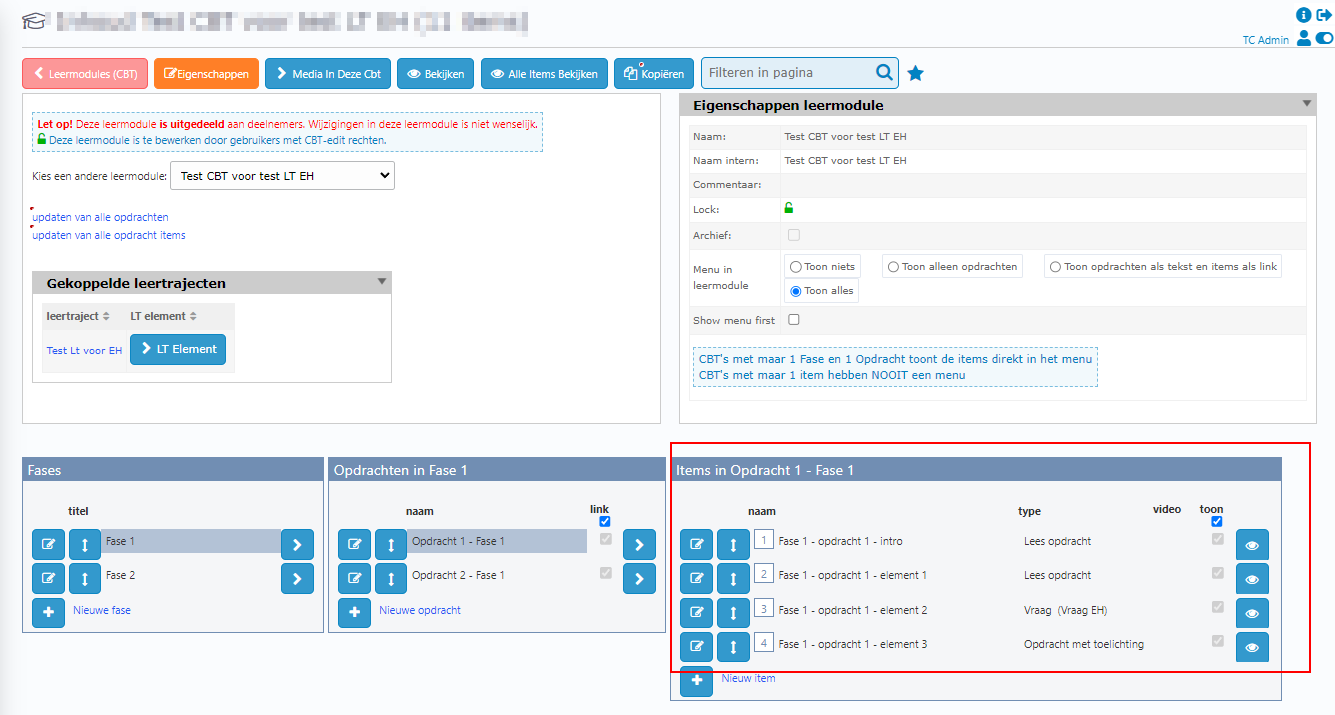Click the favorite star icon
Viewport: 1335px width, 715px height.
[x=915, y=73]
